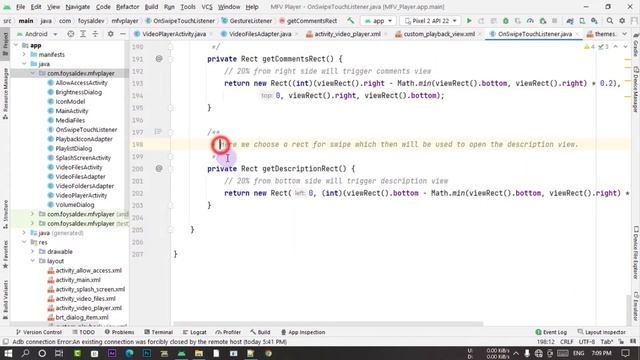Screen dimensions: 640x360
Task: Open Resource Manager side panel
Action: (x=5, y=93)
